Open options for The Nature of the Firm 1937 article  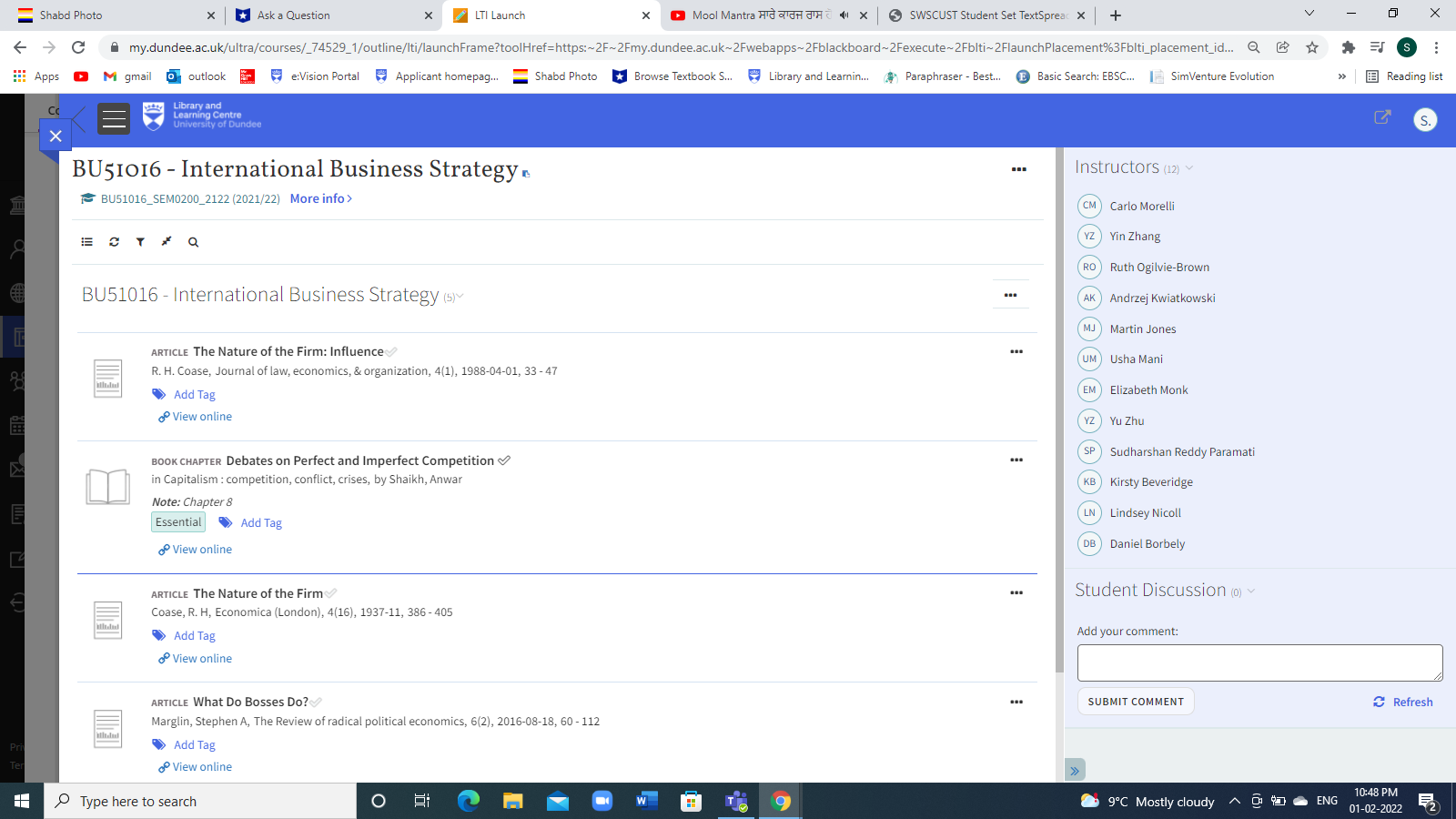pyautogui.click(x=1016, y=592)
